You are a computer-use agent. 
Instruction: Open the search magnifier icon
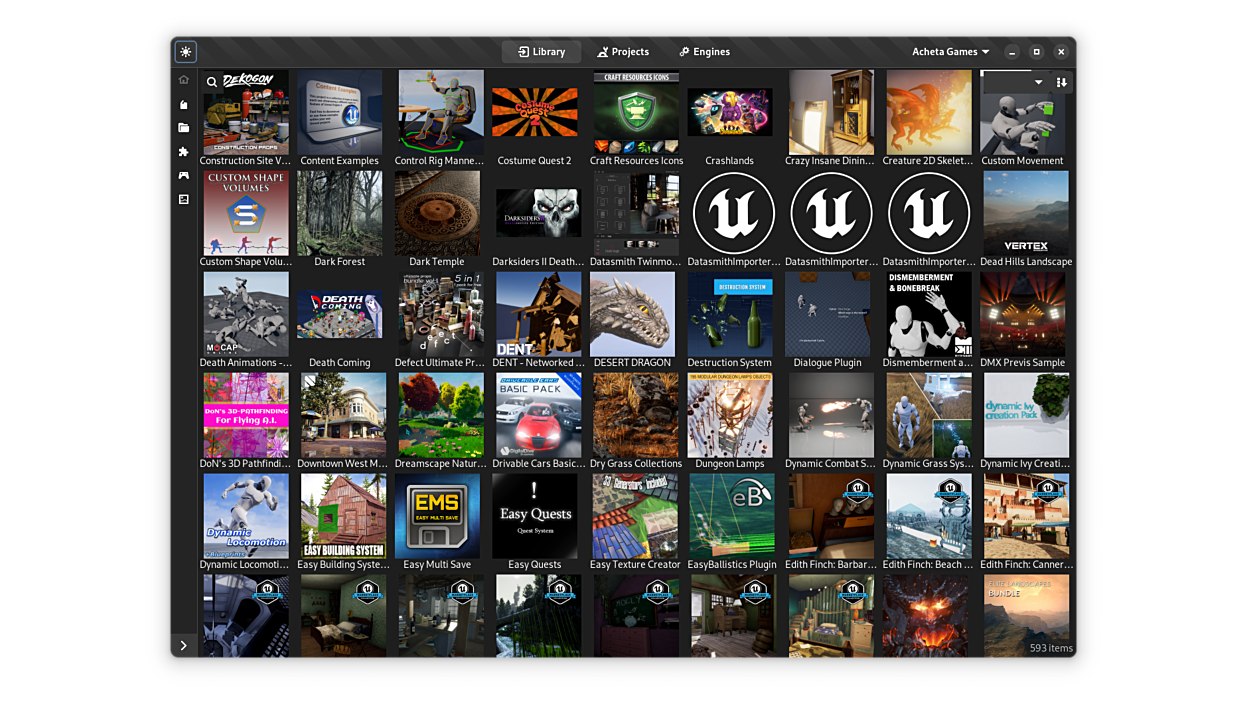click(212, 83)
